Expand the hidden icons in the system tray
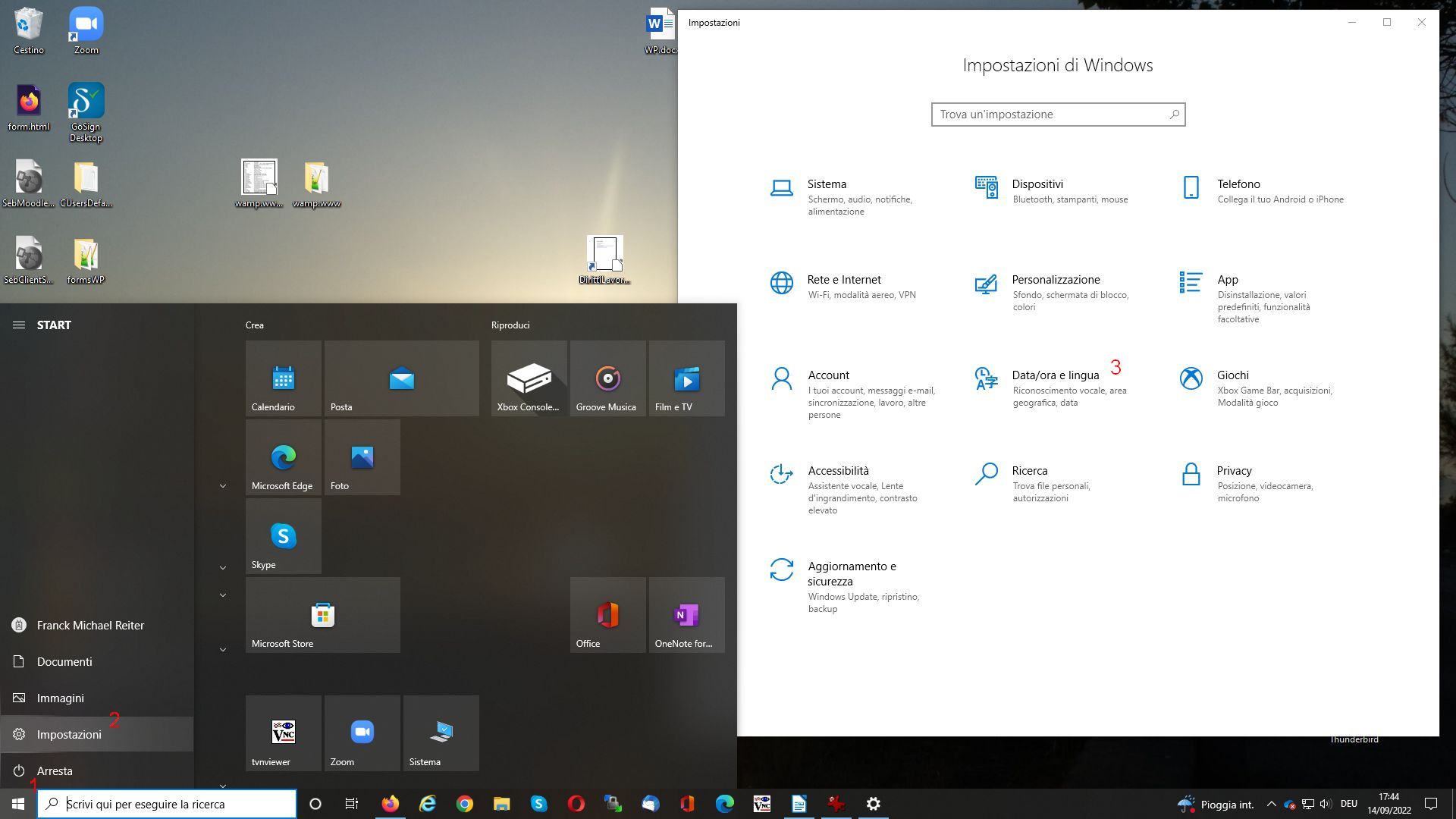Viewport: 1456px width, 819px height. 1272,804
